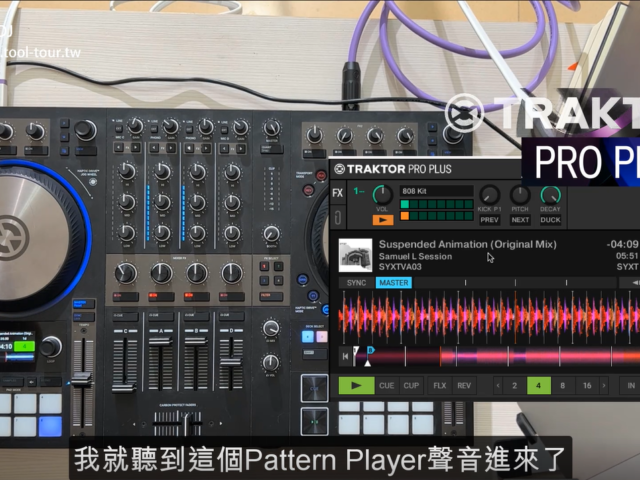The width and height of the screenshot is (640, 480).
Task: Select the NEXT sound button
Action: pos(520,220)
